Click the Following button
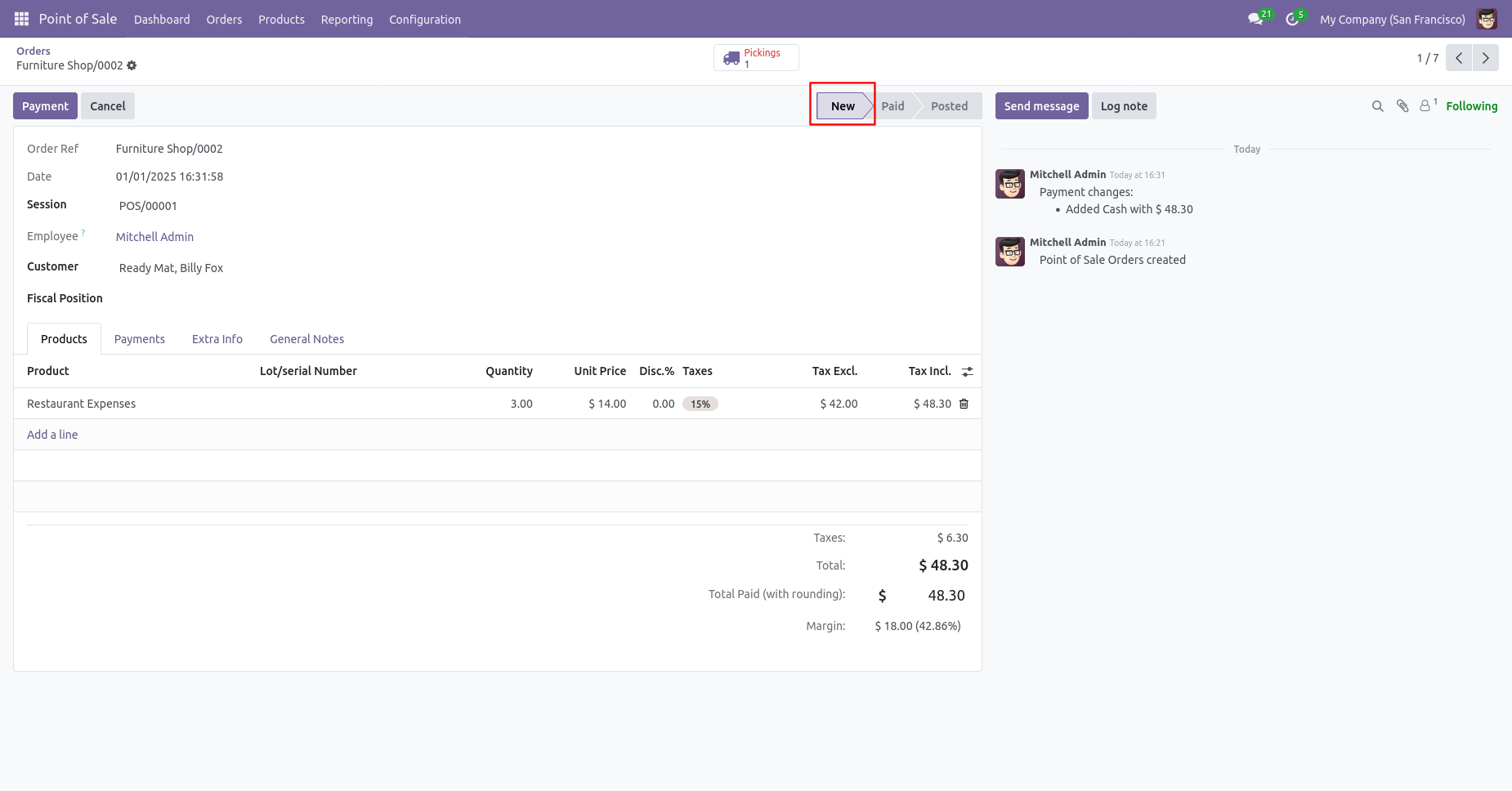Image resolution: width=1512 pixels, height=791 pixels. tap(1472, 106)
